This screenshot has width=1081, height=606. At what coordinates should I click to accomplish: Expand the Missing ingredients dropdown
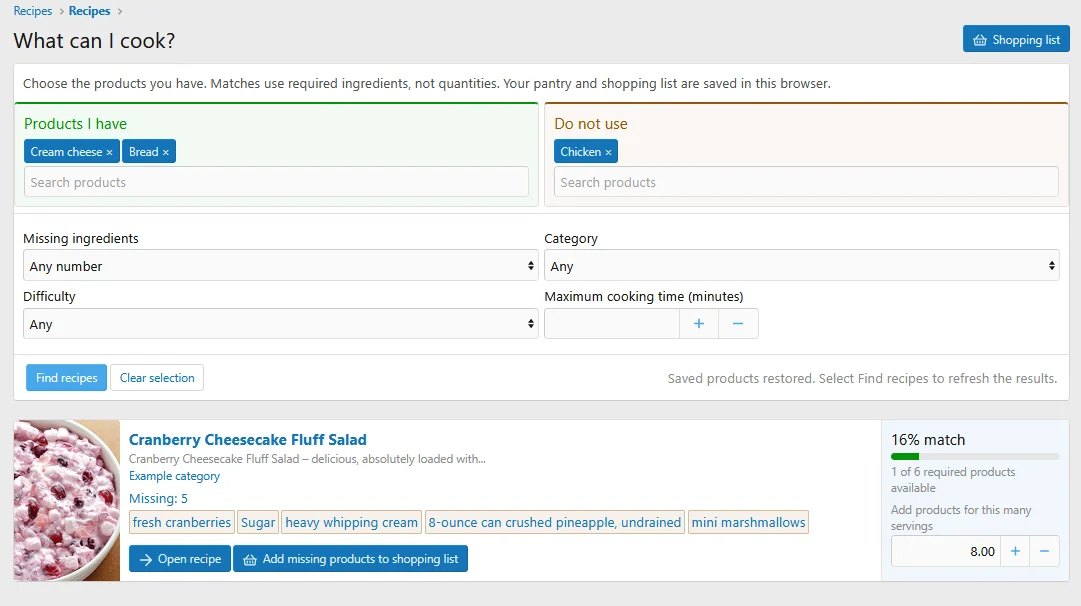(x=281, y=266)
